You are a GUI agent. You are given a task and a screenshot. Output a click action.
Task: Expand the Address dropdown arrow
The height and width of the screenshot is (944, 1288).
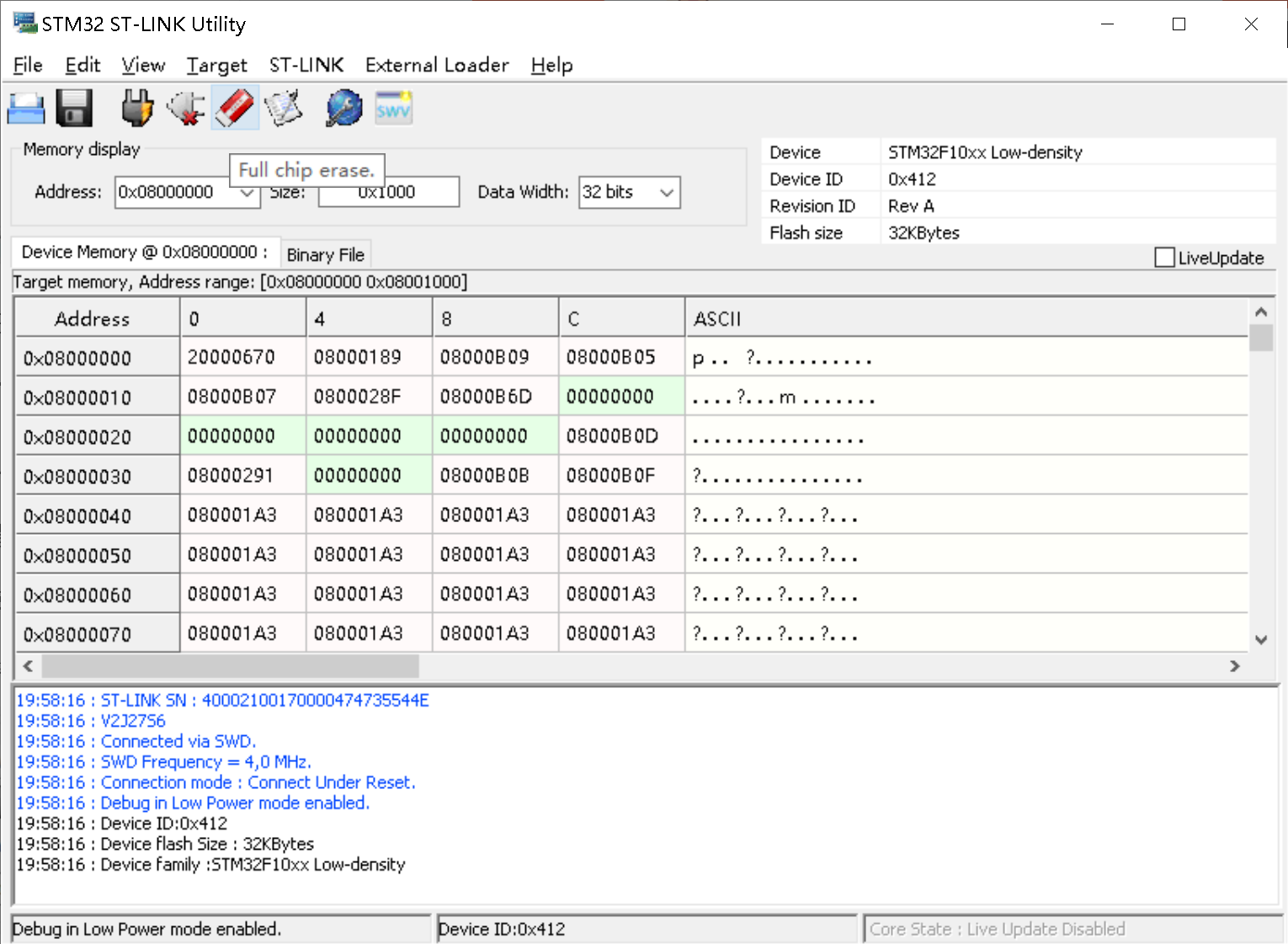[x=246, y=192]
